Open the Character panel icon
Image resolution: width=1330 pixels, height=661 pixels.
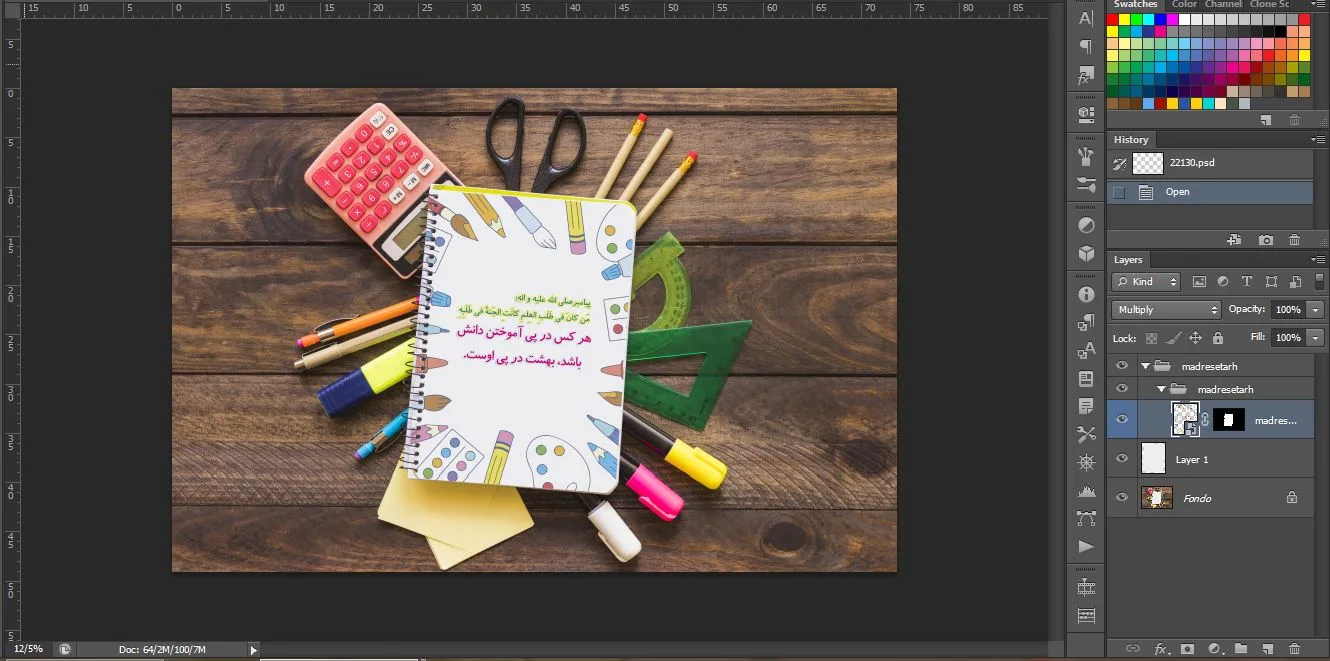pos(1086,17)
